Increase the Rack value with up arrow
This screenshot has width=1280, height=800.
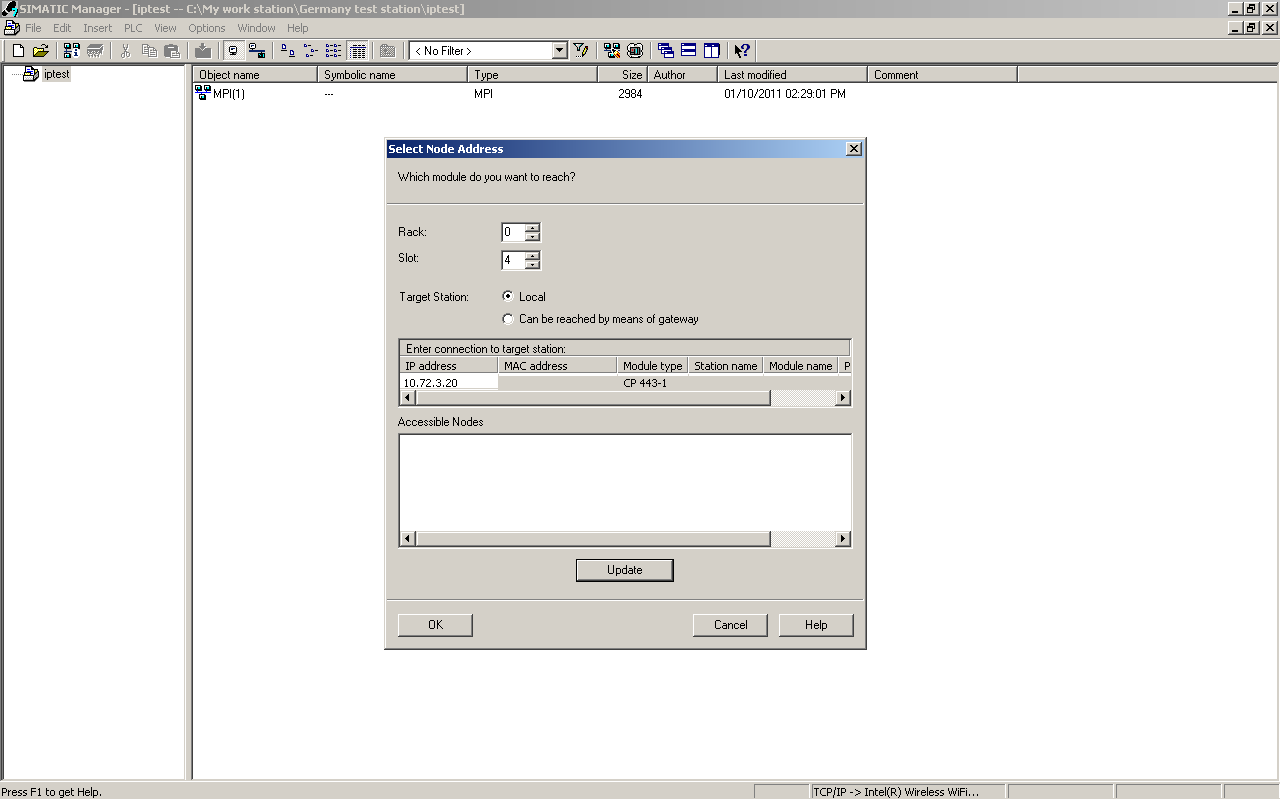point(533,227)
